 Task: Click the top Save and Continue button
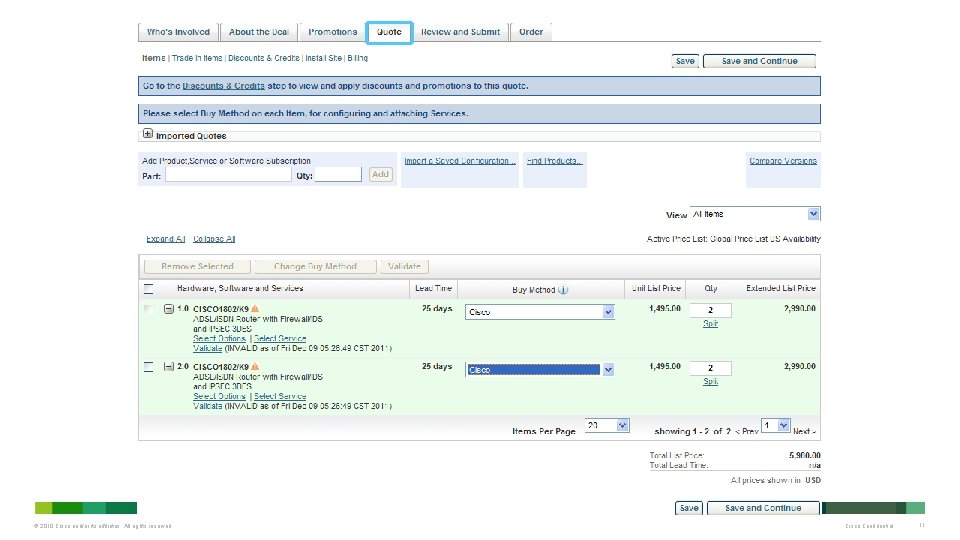(759, 61)
